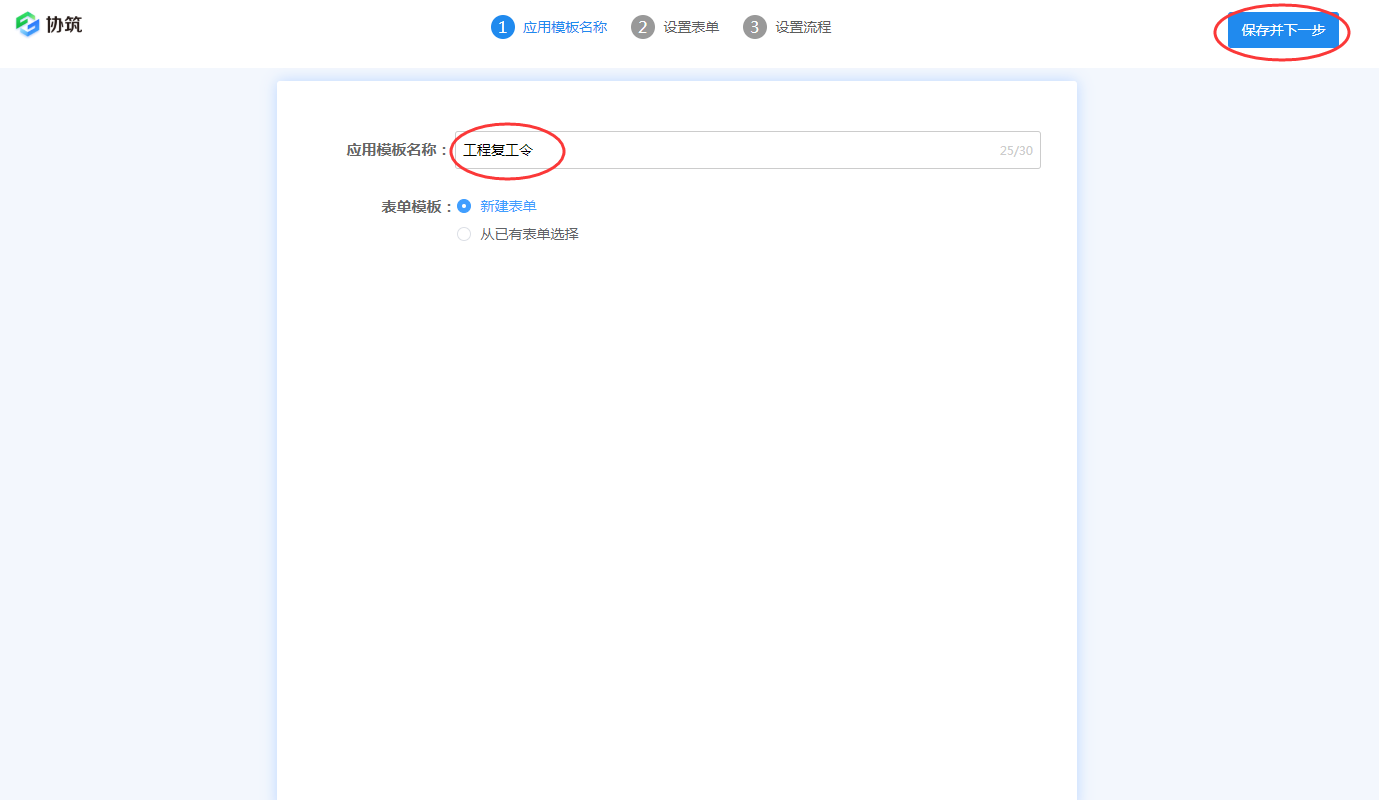1379x800 pixels.
Task: Click the grey circle beside 设置表单
Action: point(642,27)
